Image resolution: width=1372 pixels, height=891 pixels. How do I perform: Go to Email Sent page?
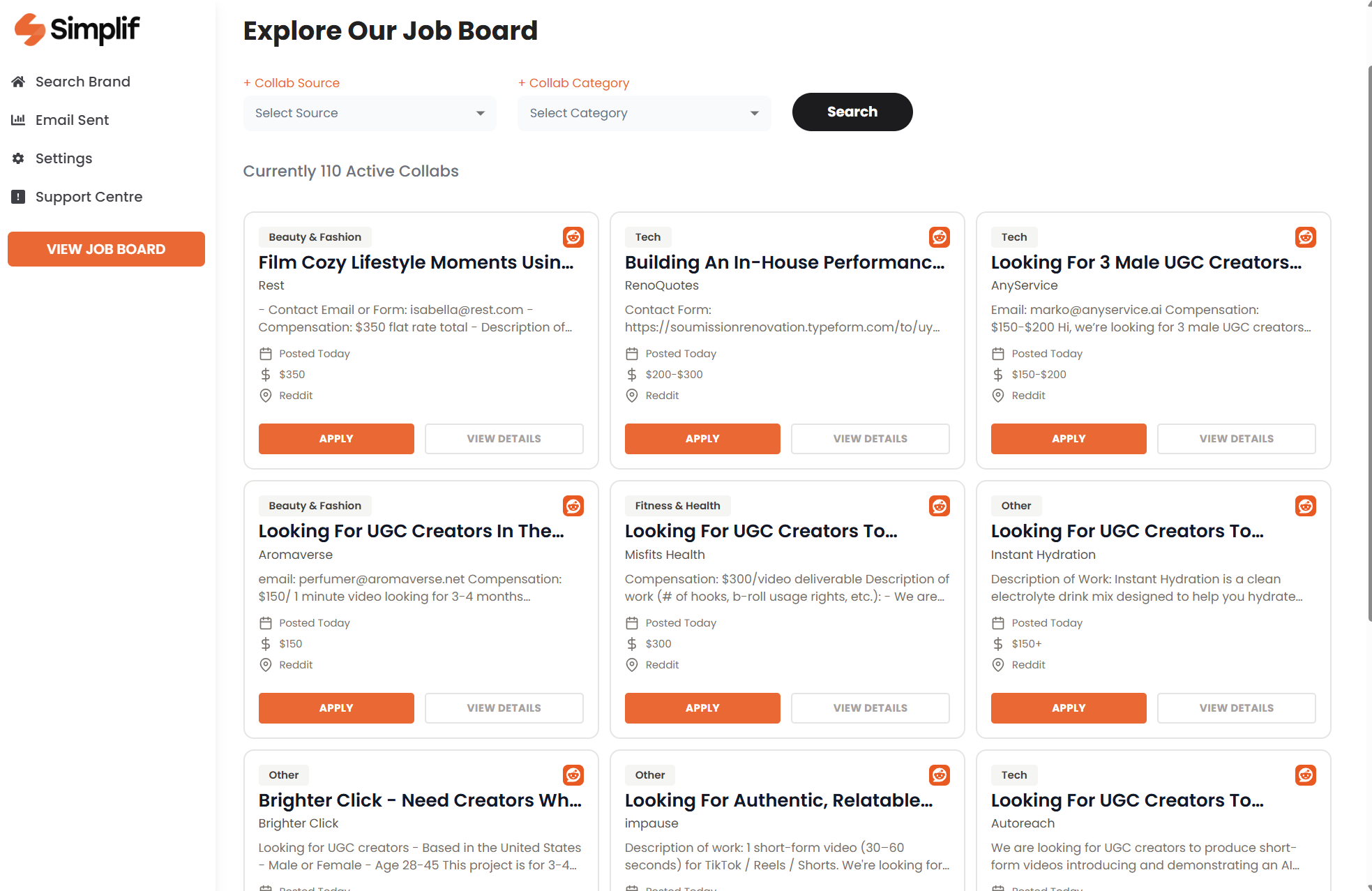click(x=72, y=120)
